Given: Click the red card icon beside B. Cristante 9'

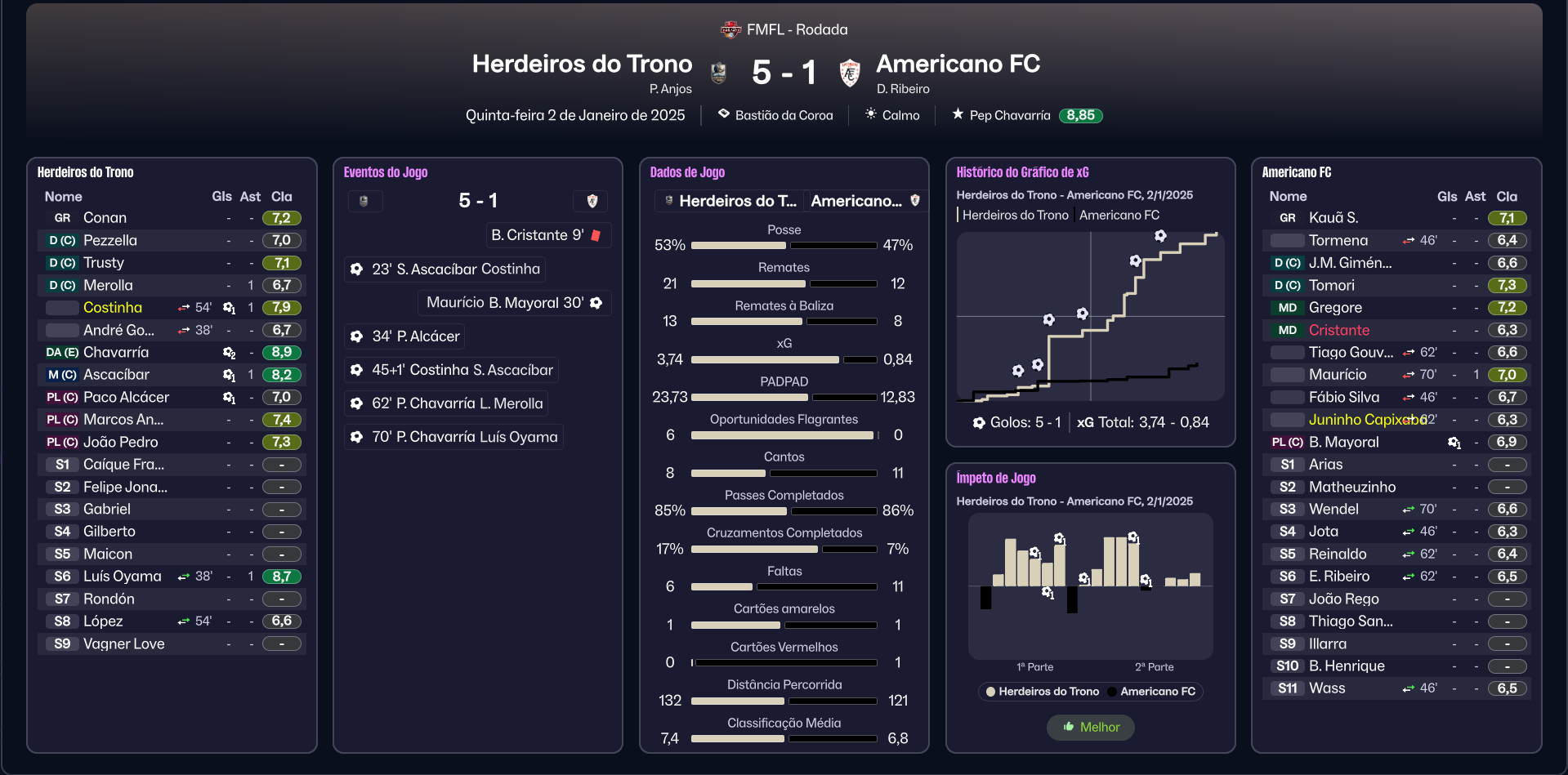Looking at the screenshot, I should point(596,235).
